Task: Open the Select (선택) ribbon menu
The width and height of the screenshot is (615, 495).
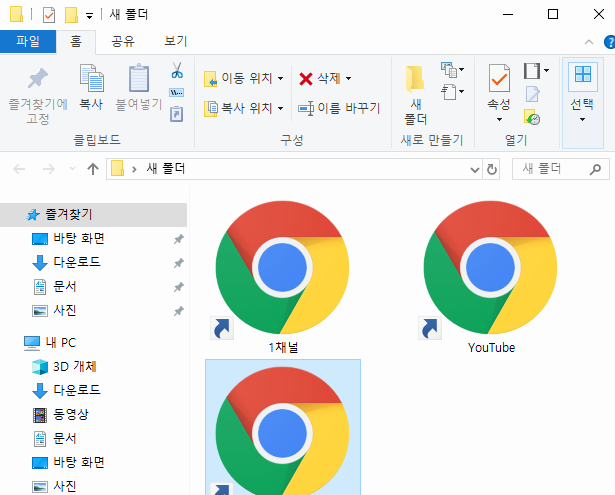Action: point(582,103)
